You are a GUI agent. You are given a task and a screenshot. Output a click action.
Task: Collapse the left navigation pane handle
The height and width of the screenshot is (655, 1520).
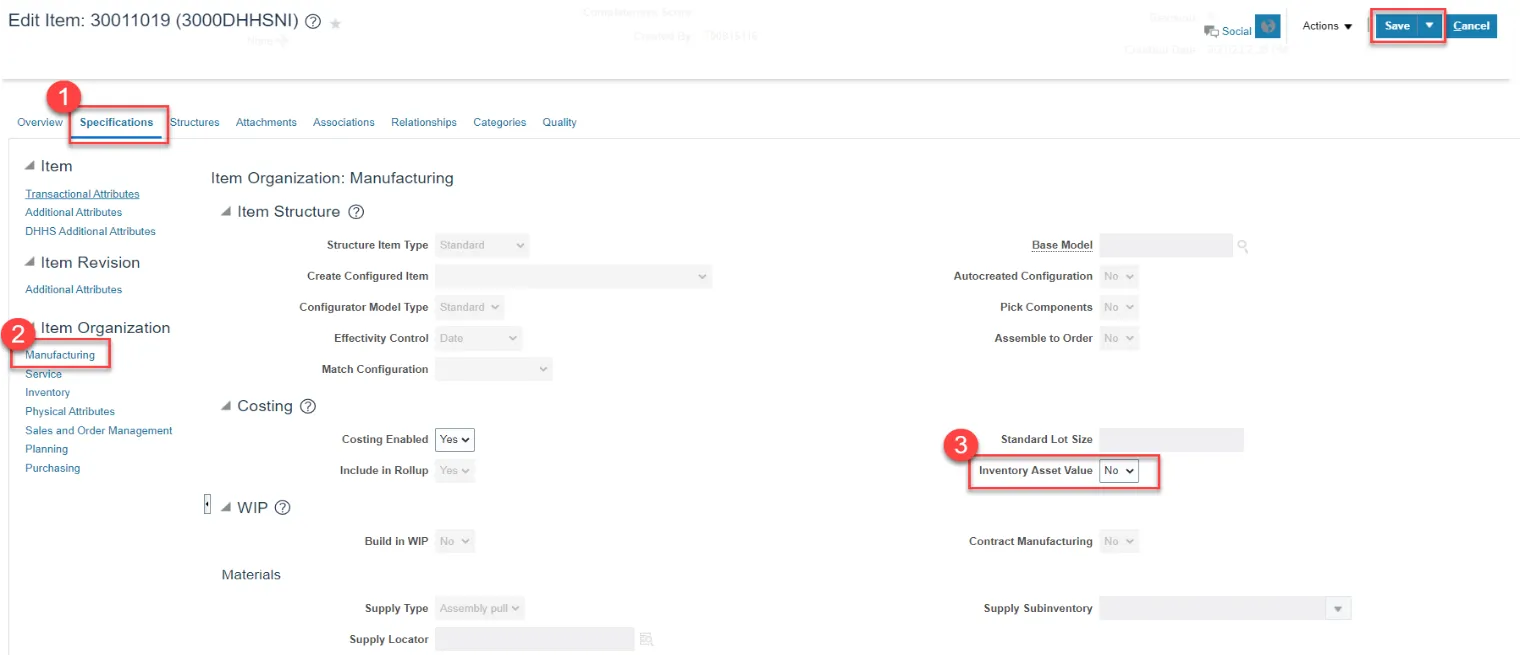click(x=207, y=504)
